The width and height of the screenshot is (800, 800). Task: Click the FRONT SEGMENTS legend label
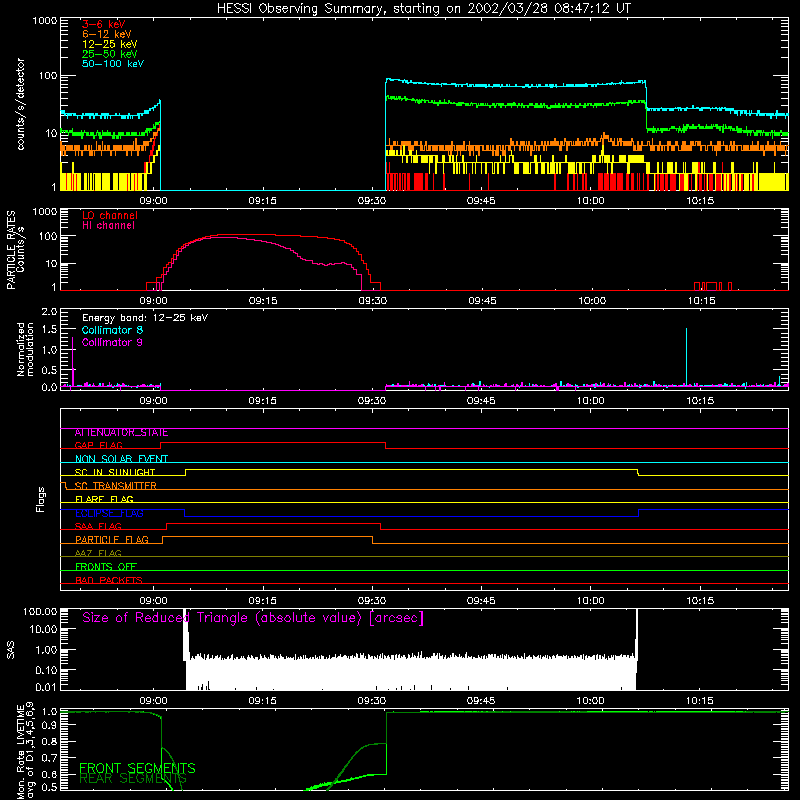(x=137, y=768)
